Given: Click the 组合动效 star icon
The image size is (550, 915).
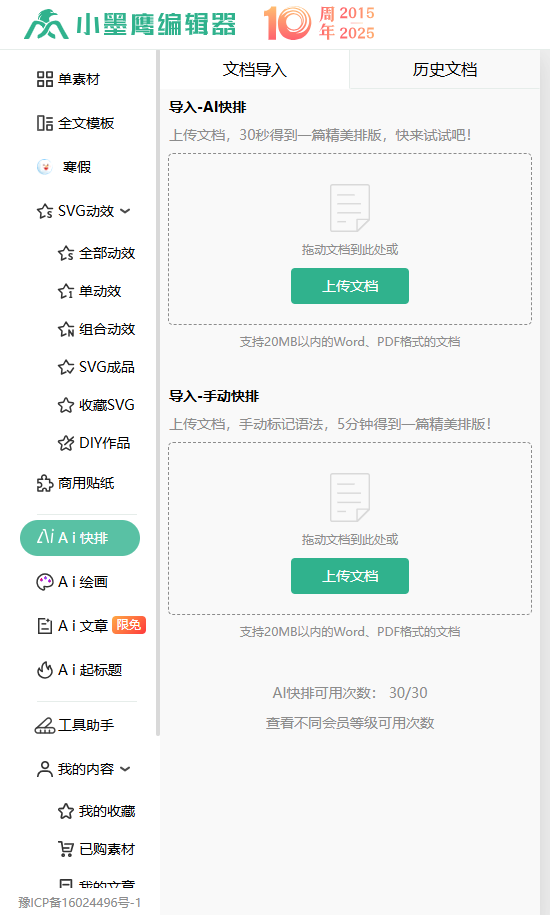Looking at the screenshot, I should [66, 329].
